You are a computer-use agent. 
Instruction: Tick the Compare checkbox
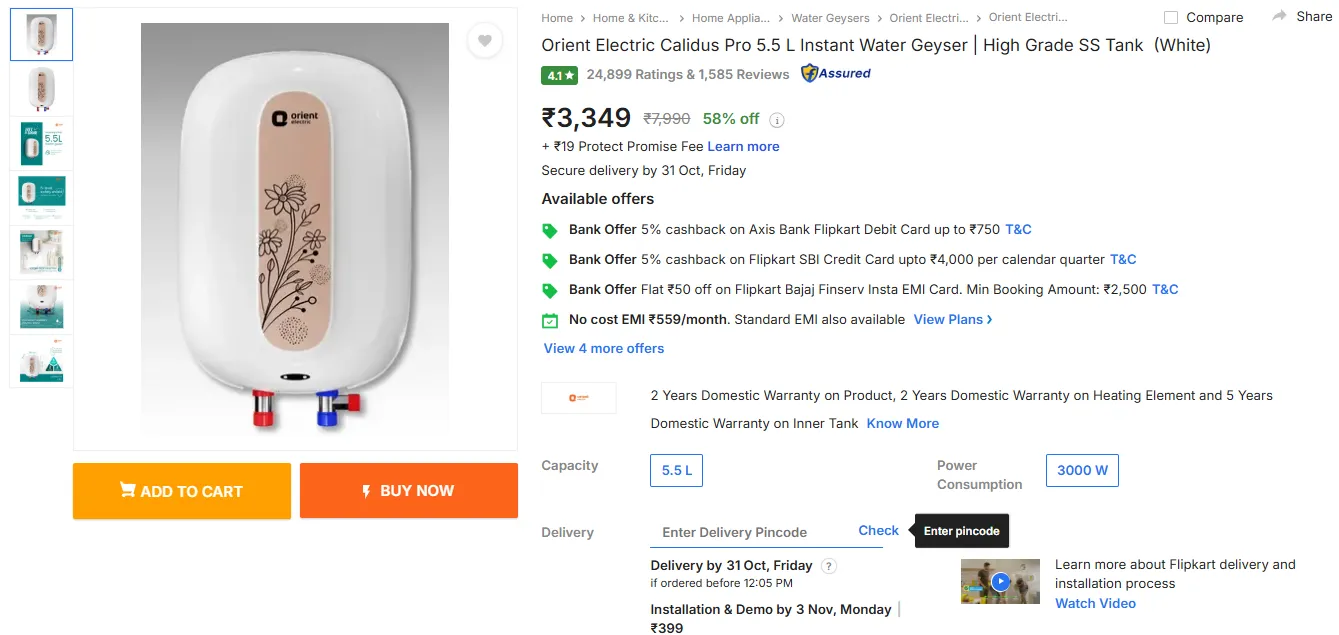[1171, 17]
